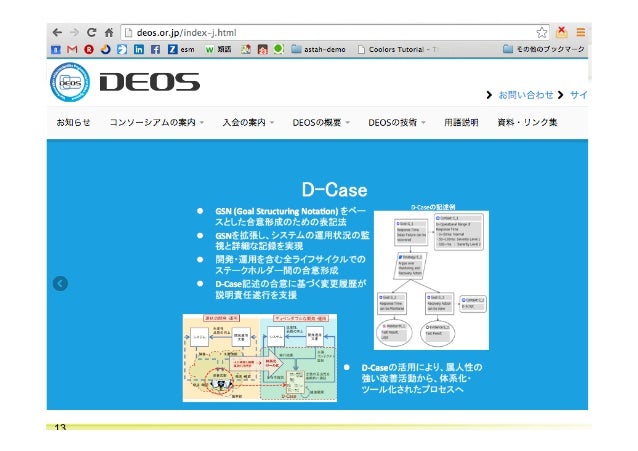Expand the DEOSの技術 menu
The width and height of the screenshot is (638, 451).
397,122
